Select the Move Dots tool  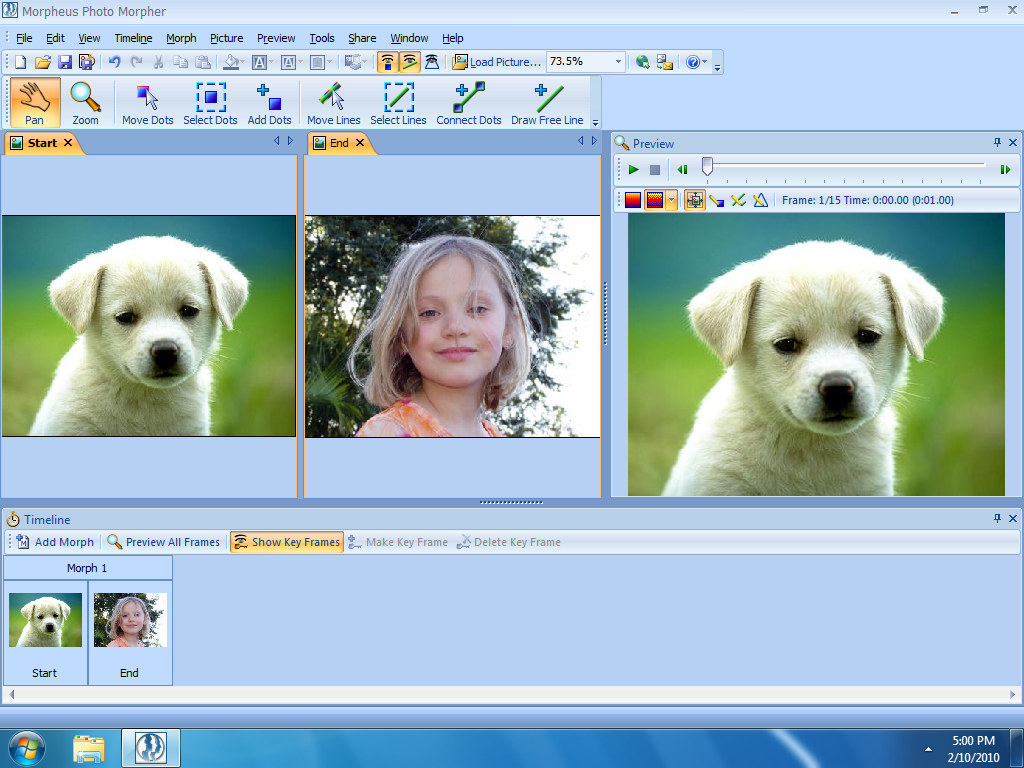coord(148,104)
